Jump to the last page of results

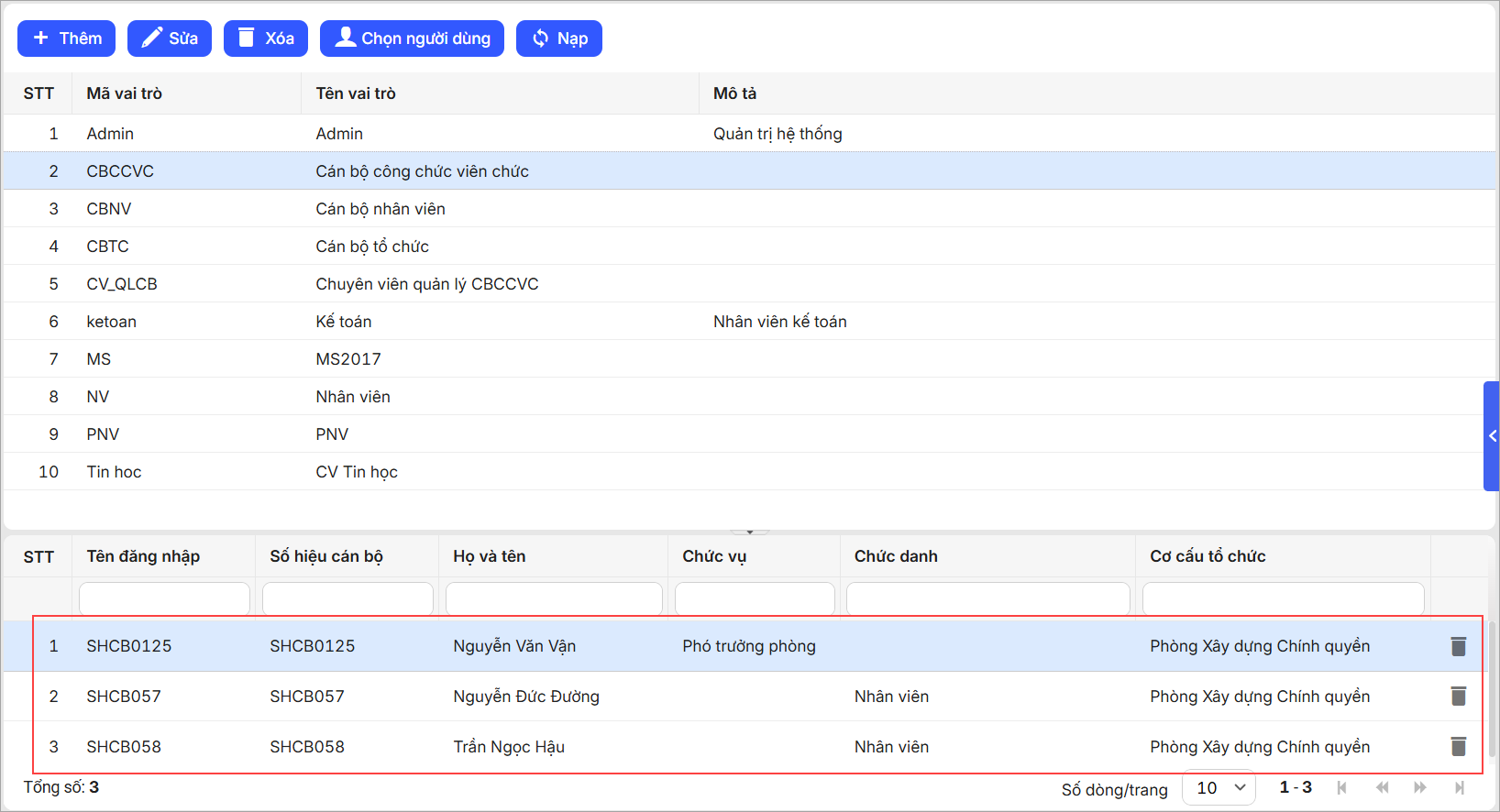click(x=1460, y=787)
